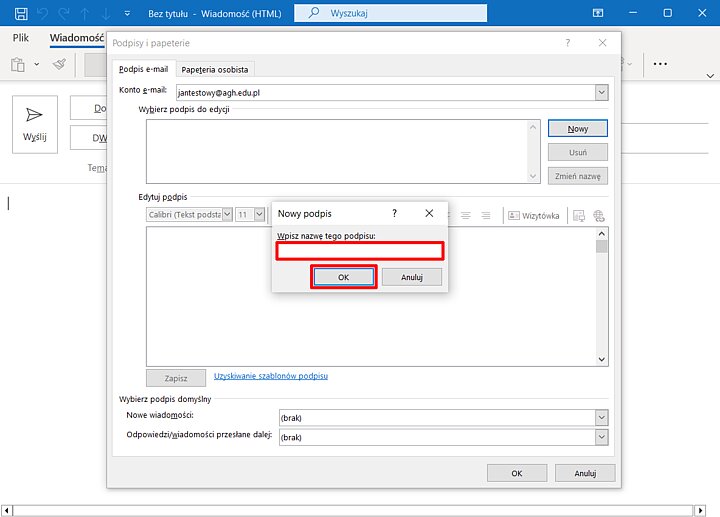Close the Podpisy i papeterie dialog
720x517 pixels.
(602, 43)
